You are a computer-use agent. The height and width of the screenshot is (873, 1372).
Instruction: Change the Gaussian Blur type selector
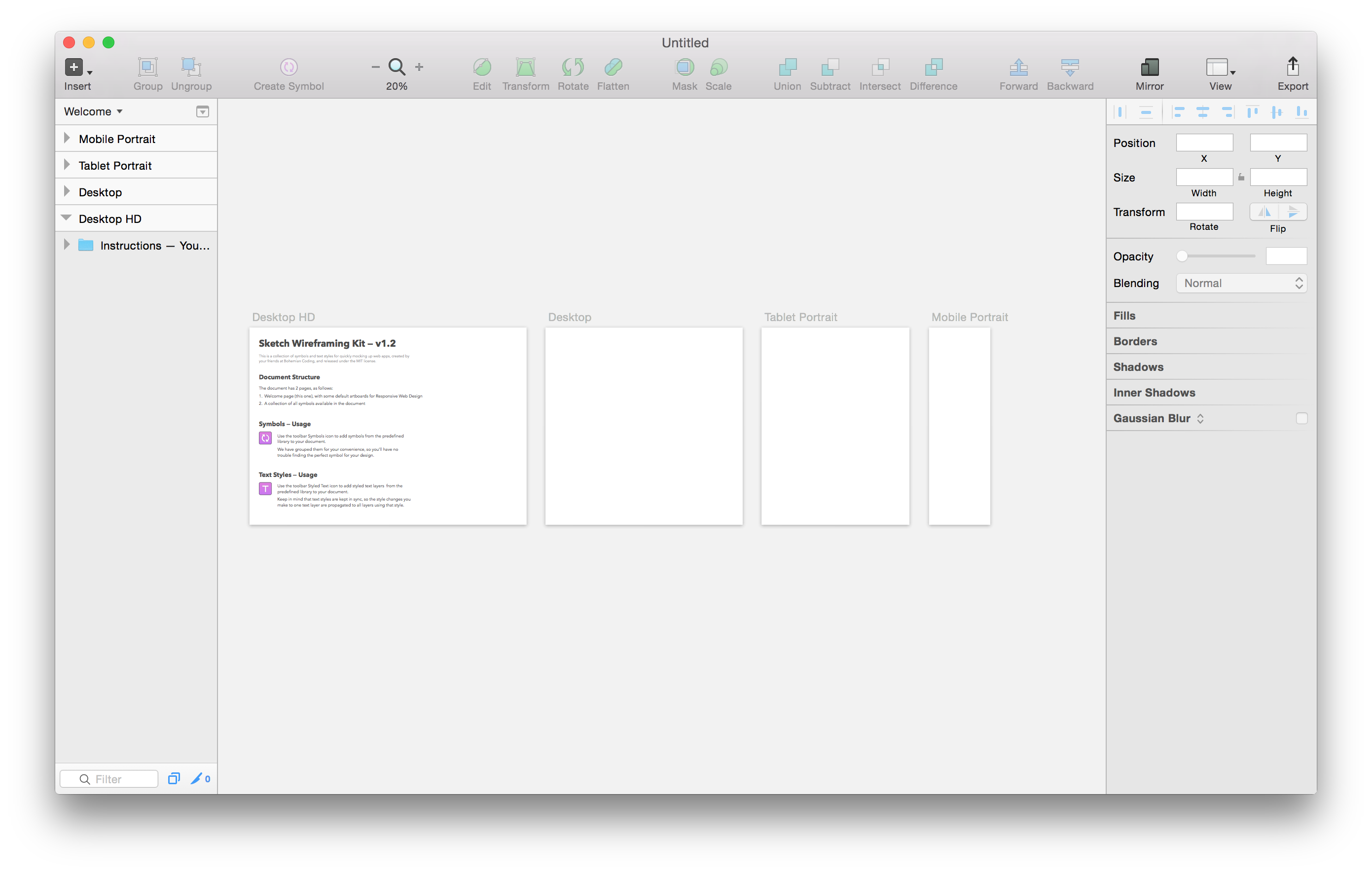pos(1200,418)
